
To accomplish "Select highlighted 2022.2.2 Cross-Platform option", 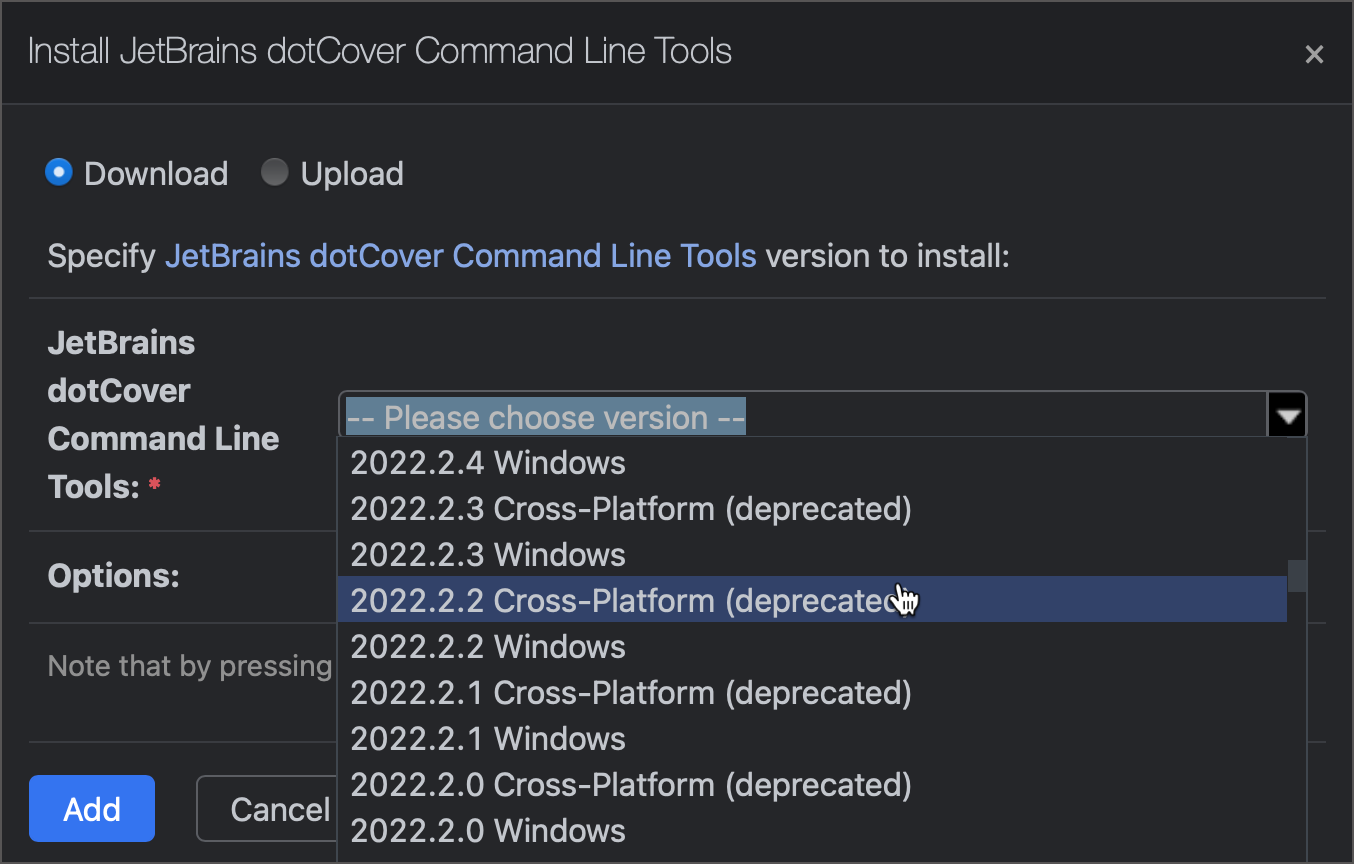I will 630,600.
